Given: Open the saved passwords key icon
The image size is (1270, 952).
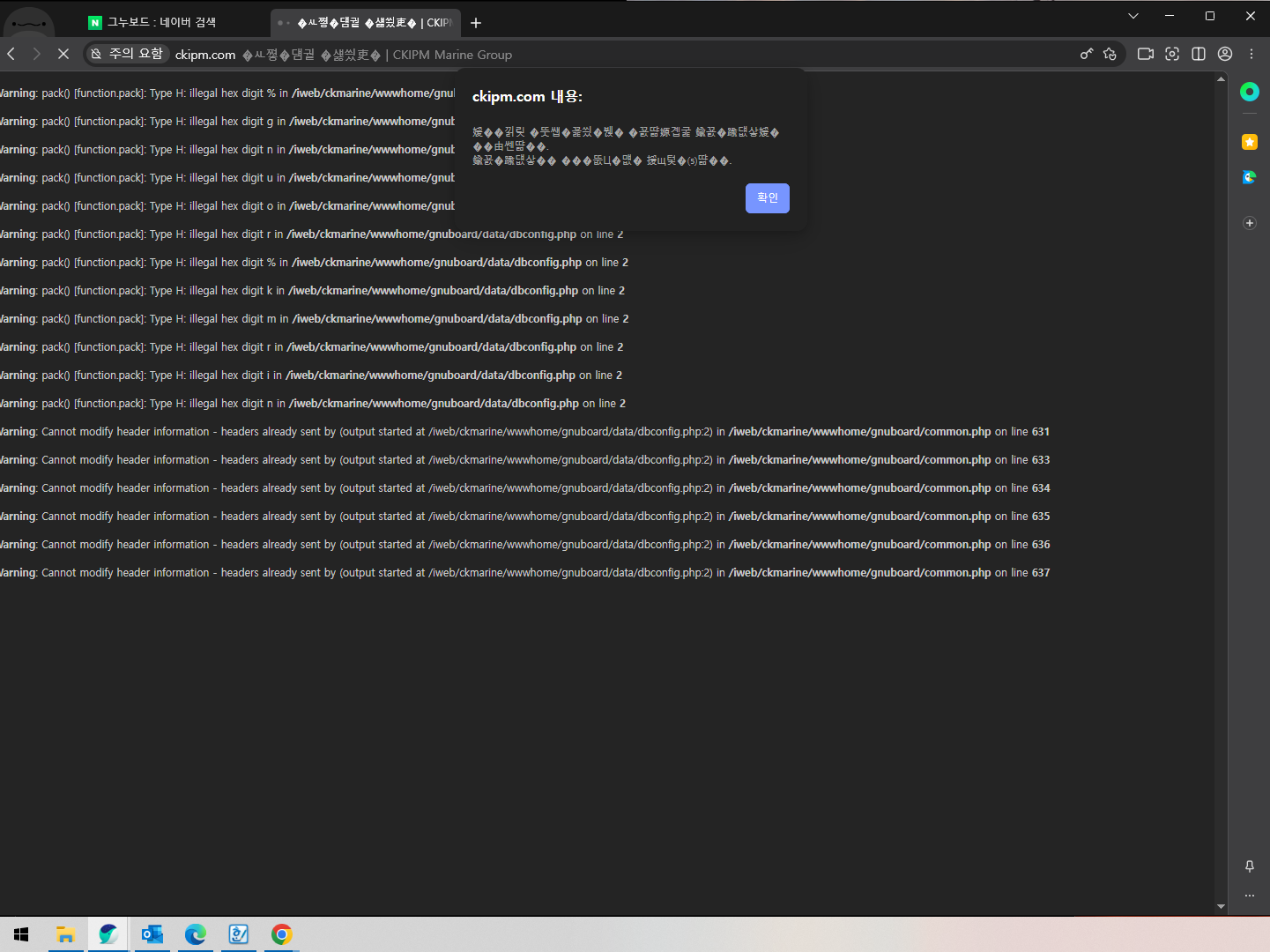Looking at the screenshot, I should (x=1086, y=55).
